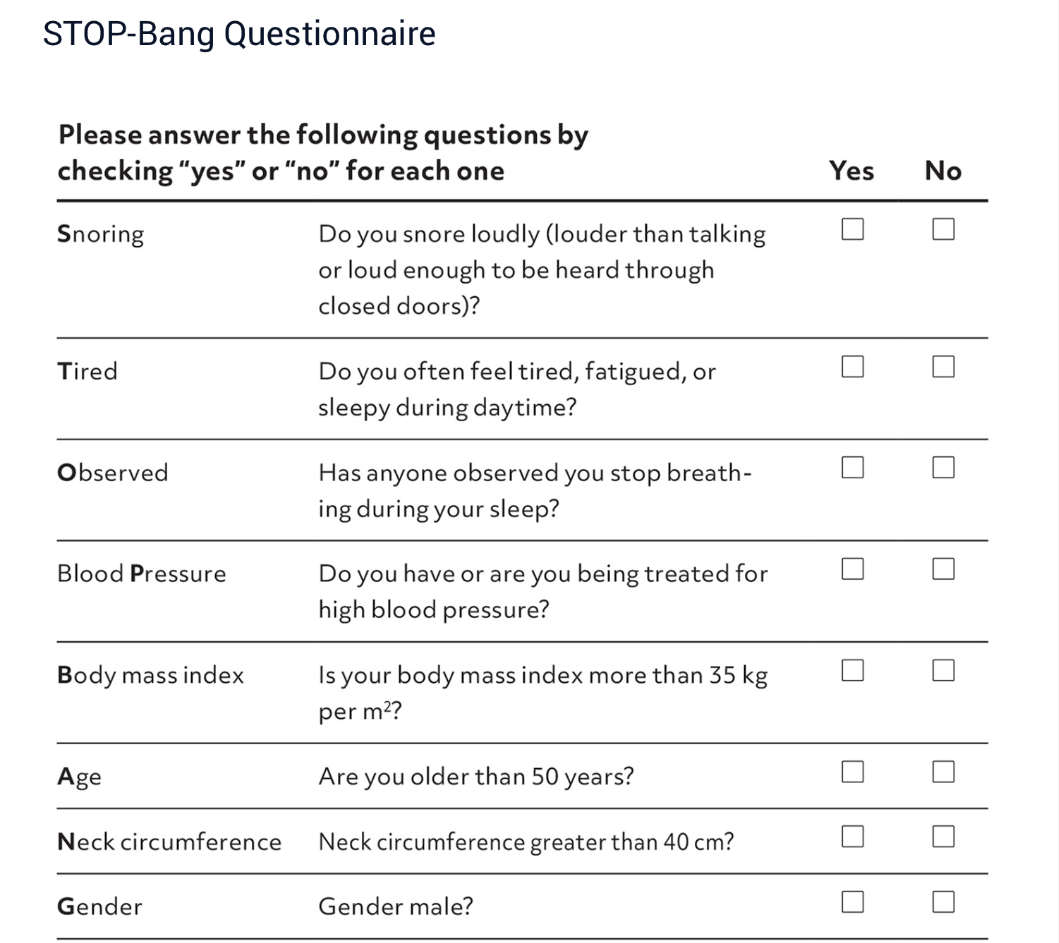Click the snore loudly question text
This screenshot has height=943, width=1059.
(542, 270)
